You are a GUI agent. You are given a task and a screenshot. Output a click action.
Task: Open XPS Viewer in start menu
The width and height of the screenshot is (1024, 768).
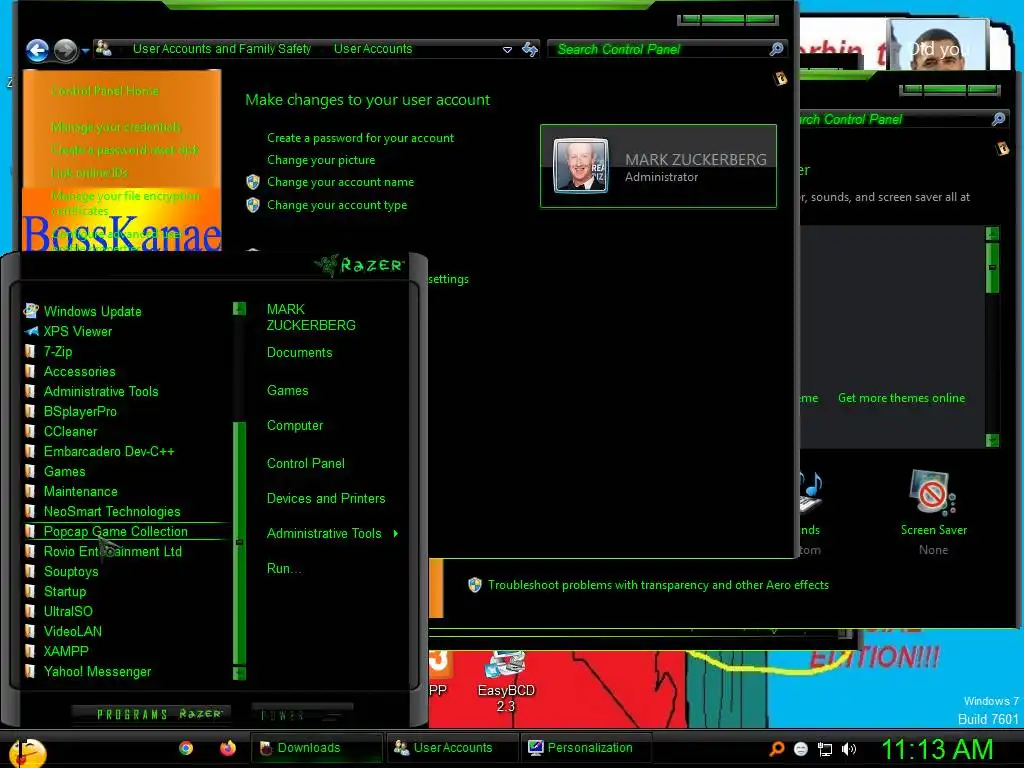[x=78, y=332]
